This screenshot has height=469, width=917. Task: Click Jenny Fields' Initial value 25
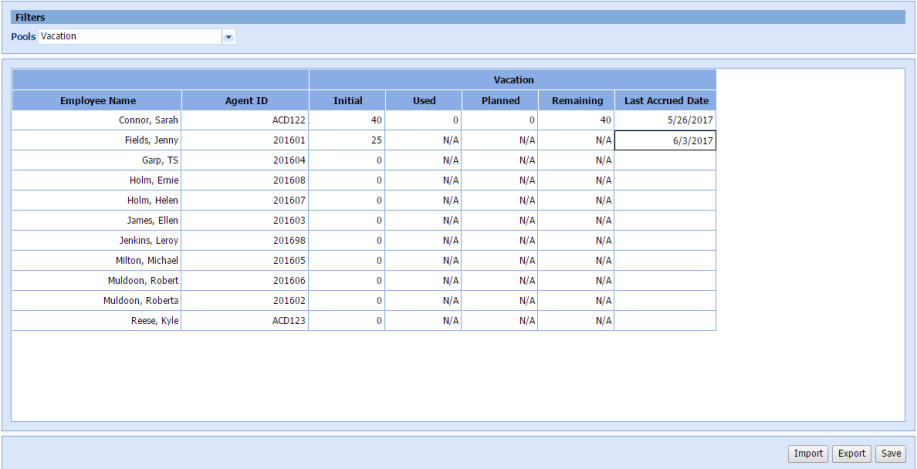(347, 141)
